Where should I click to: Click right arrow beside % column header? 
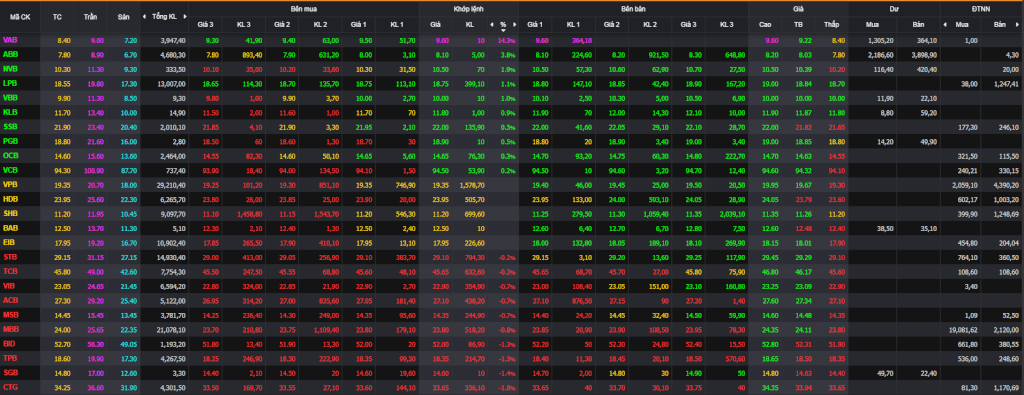[514, 24]
